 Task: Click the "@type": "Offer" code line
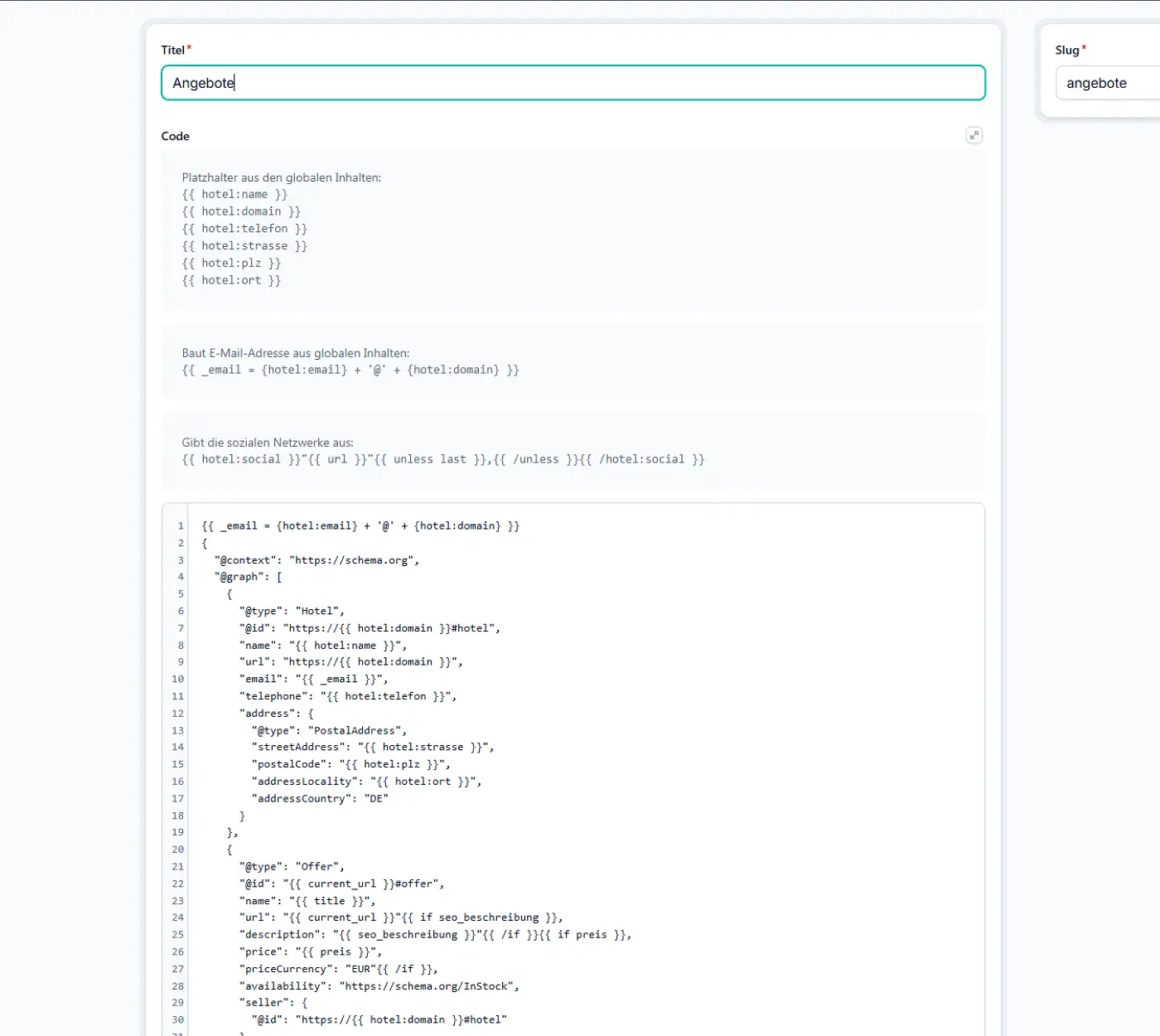tap(291, 867)
